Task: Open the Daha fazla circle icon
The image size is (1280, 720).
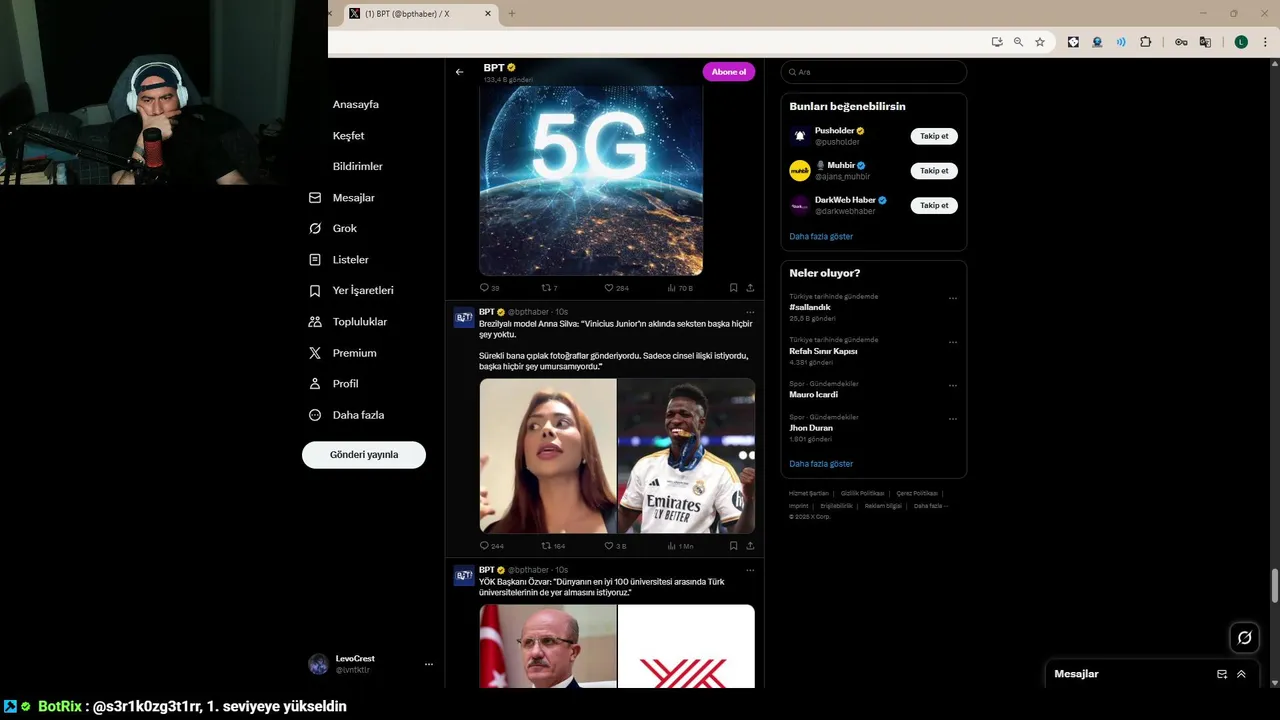Action: 315,415
